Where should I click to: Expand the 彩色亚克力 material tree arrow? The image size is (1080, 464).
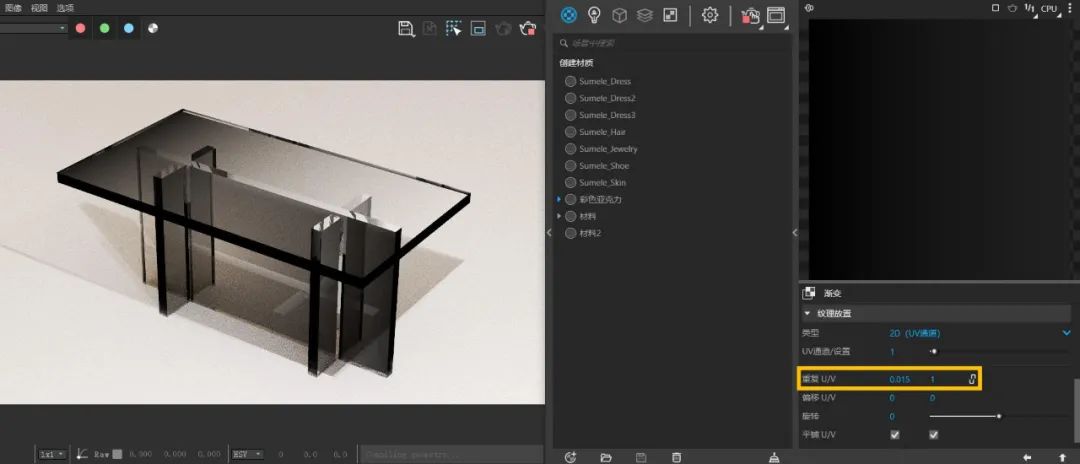559,199
